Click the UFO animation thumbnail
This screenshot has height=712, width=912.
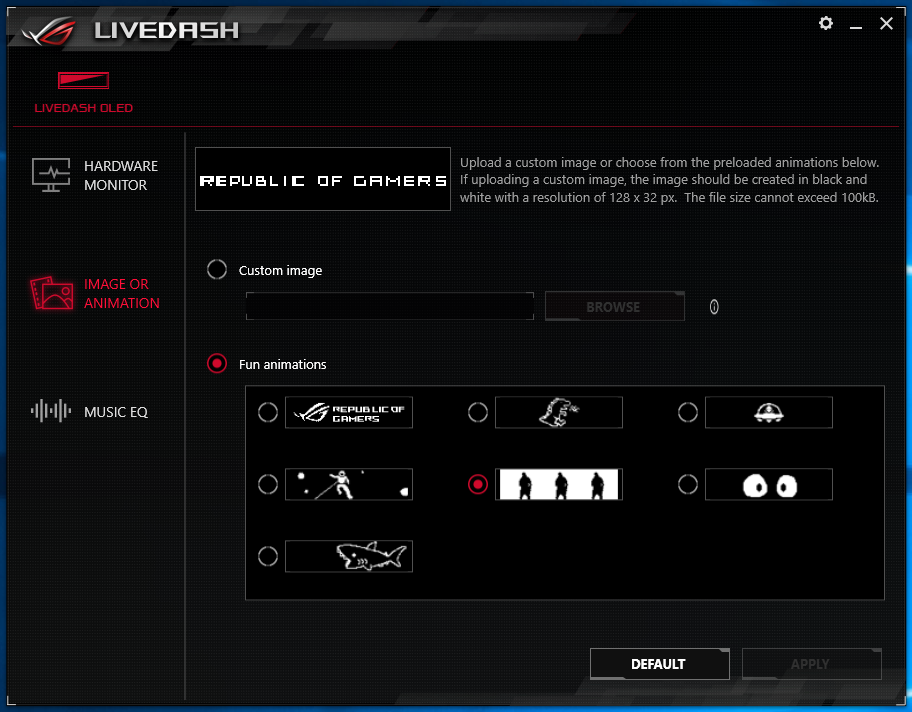(x=769, y=412)
